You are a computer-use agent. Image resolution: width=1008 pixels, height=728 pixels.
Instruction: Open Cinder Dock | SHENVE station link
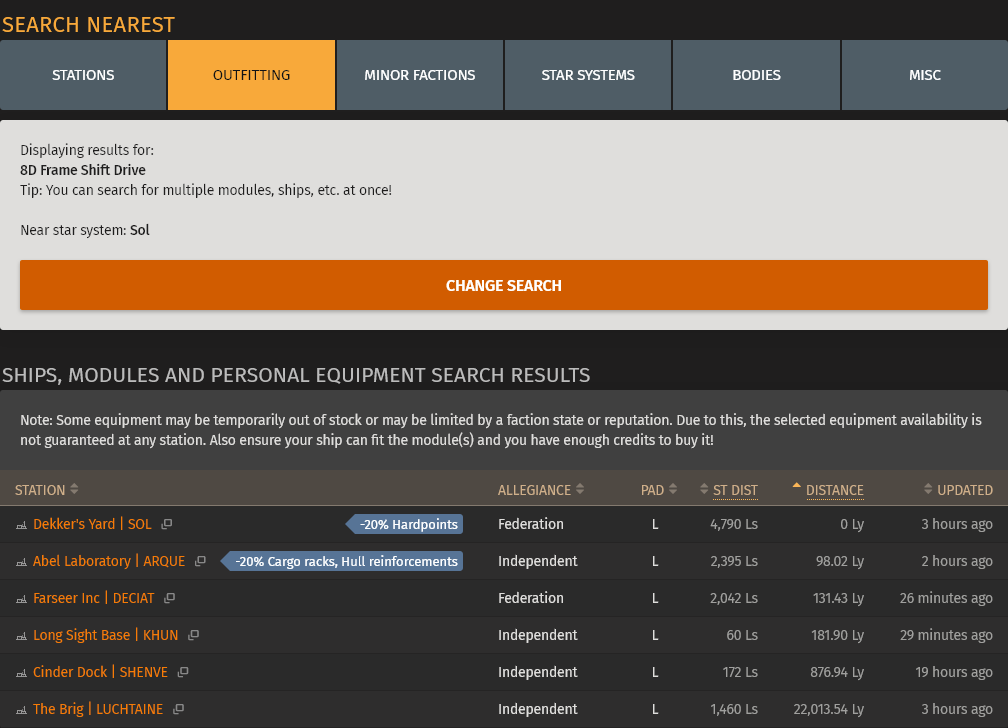(100, 672)
